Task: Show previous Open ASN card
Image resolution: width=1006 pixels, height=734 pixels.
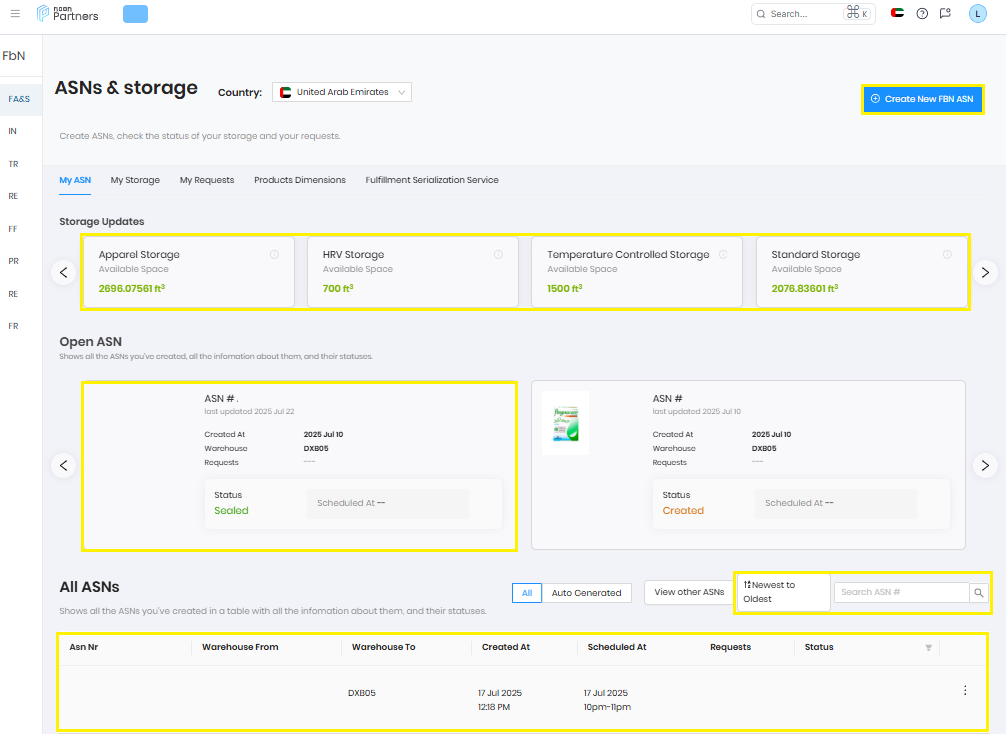Action: (64, 465)
